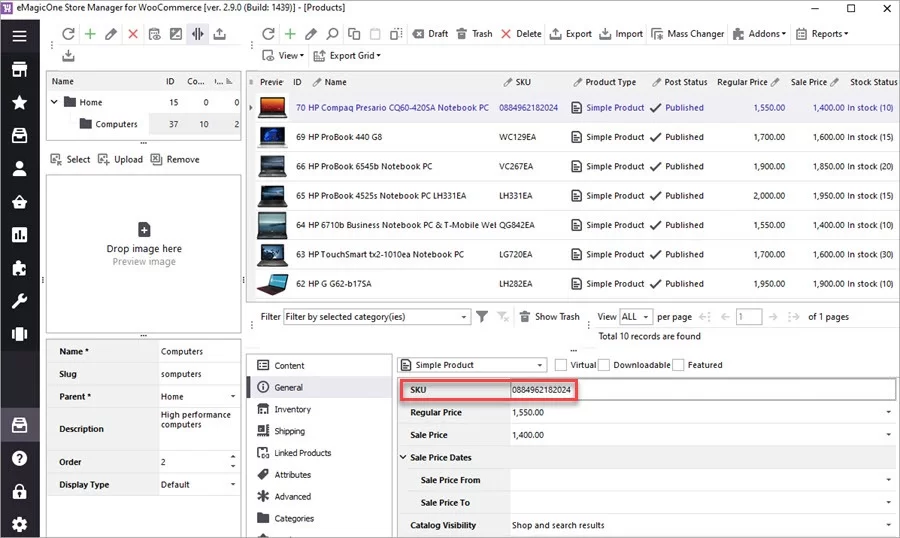Click the red X delete category icon
Screen dimensions: 900x538
click(133, 34)
